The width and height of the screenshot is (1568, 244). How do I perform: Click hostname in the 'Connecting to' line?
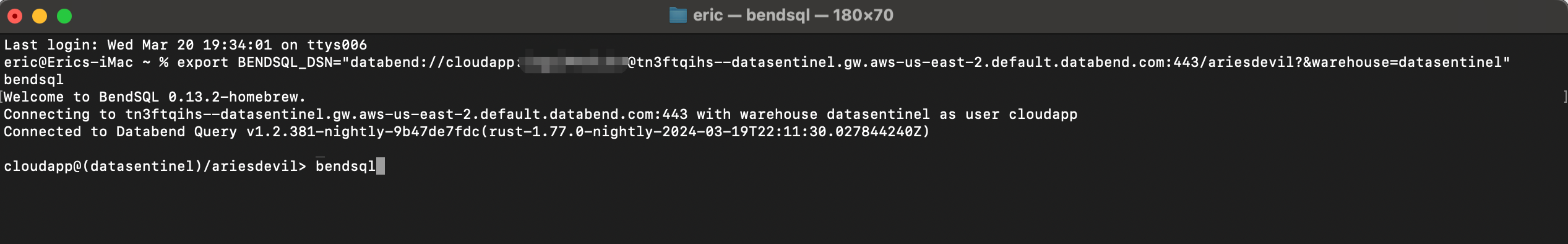point(407,115)
